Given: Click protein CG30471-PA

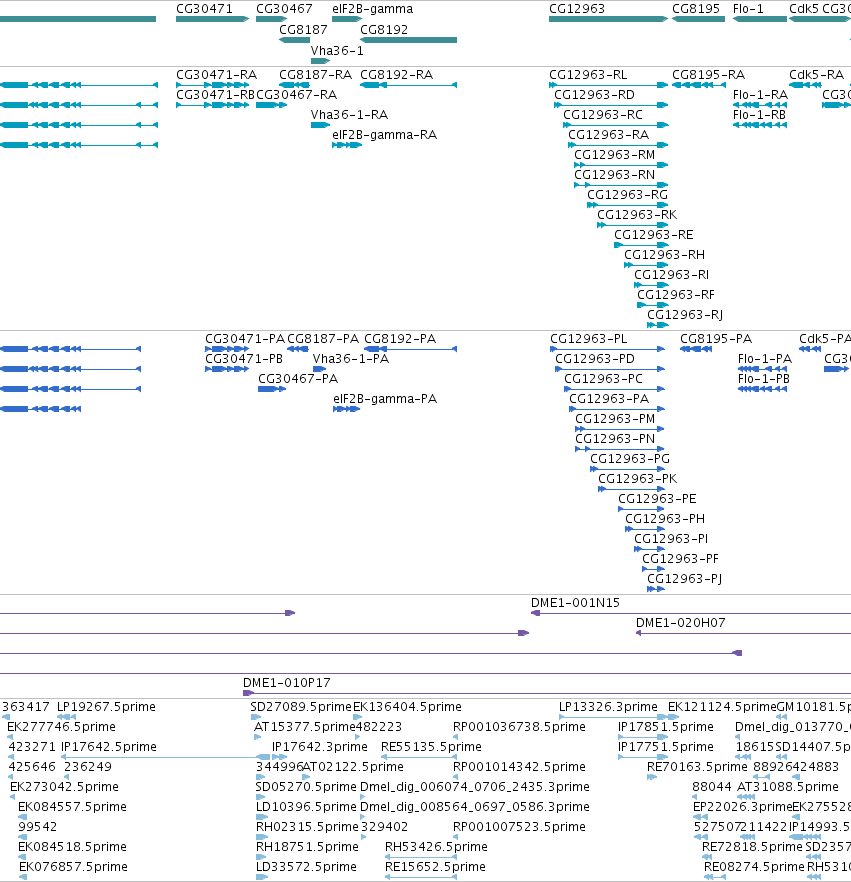Looking at the screenshot, I should click(x=245, y=339).
